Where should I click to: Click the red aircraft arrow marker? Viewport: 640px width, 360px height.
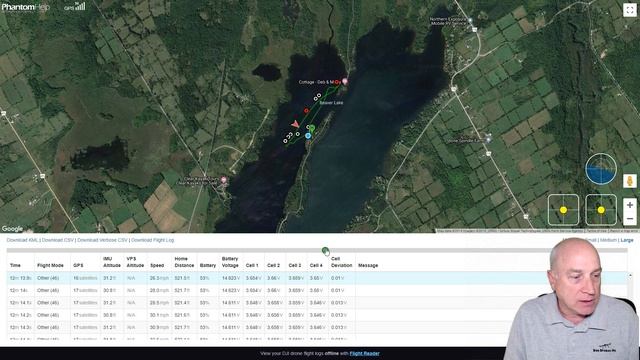(x=295, y=124)
